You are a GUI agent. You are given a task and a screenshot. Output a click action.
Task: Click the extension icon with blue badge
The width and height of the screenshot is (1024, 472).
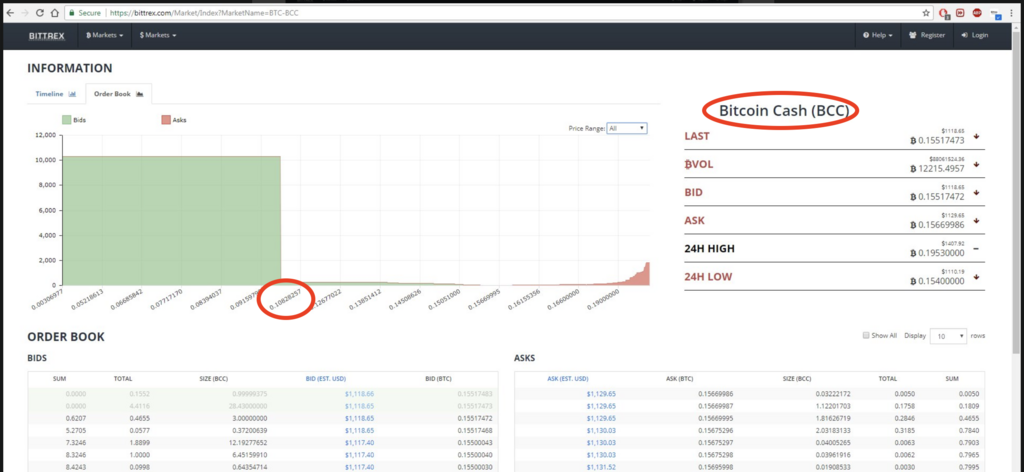coord(995,13)
